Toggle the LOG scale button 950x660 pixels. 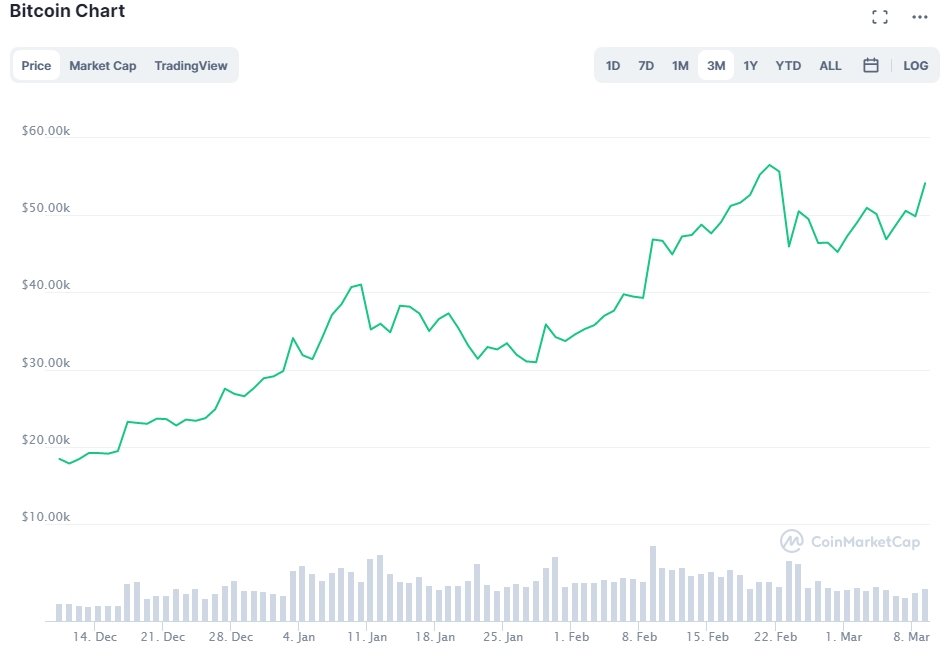coord(915,66)
